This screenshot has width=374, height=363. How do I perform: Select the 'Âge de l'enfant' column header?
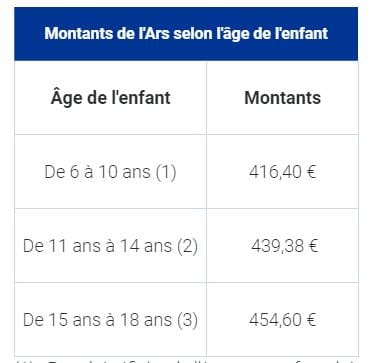click(x=110, y=98)
